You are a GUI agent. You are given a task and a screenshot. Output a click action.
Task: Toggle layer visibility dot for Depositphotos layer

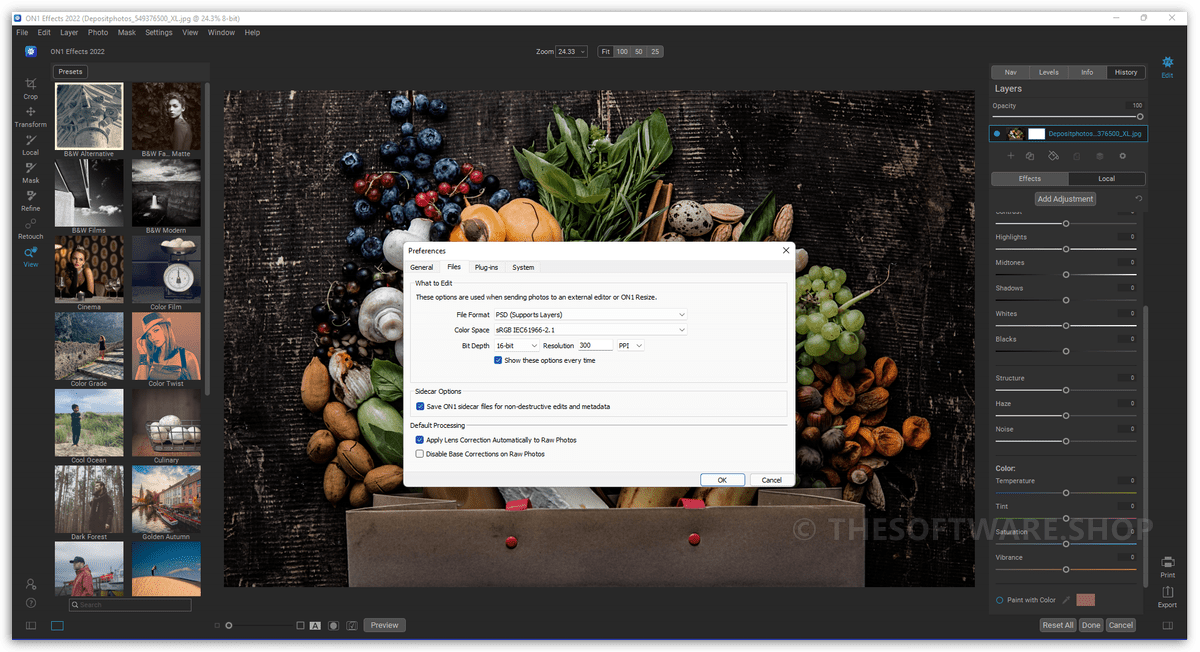click(997, 133)
